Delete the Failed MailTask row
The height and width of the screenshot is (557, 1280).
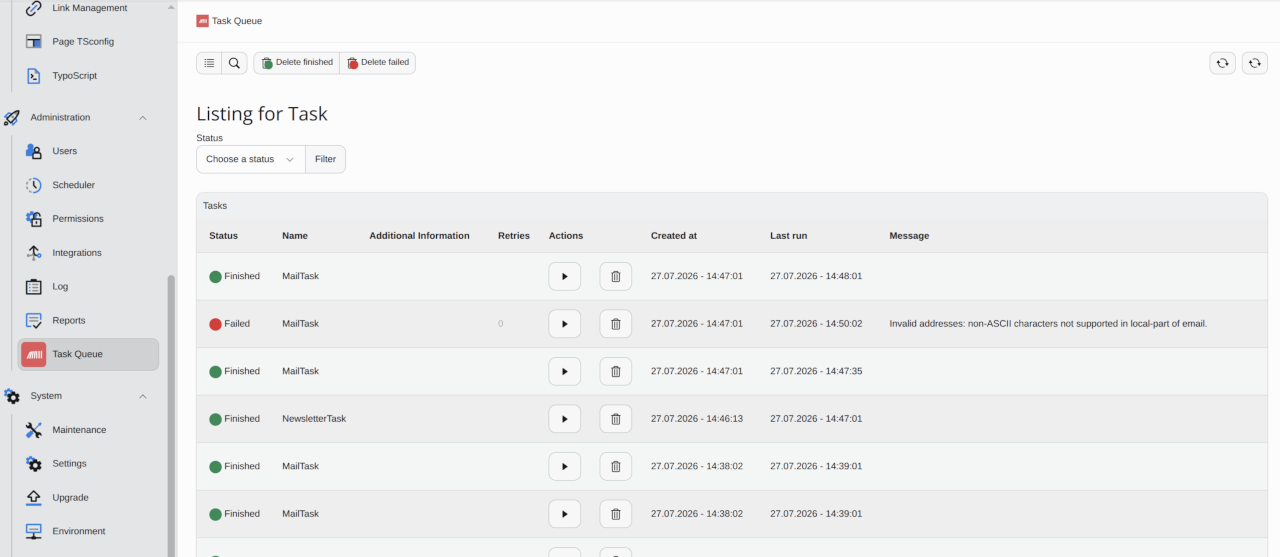[615, 324]
